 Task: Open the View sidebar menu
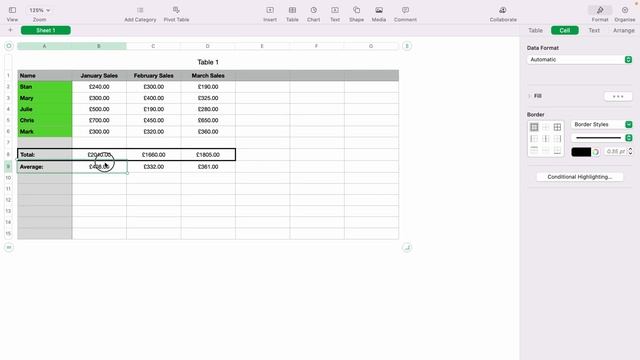12,10
